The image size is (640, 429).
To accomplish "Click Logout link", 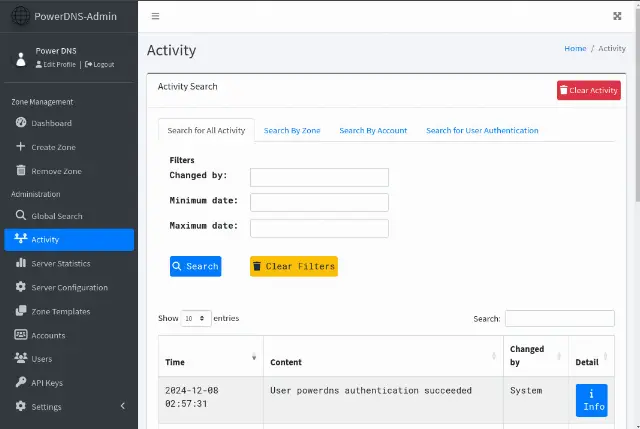I will click(x=100, y=64).
